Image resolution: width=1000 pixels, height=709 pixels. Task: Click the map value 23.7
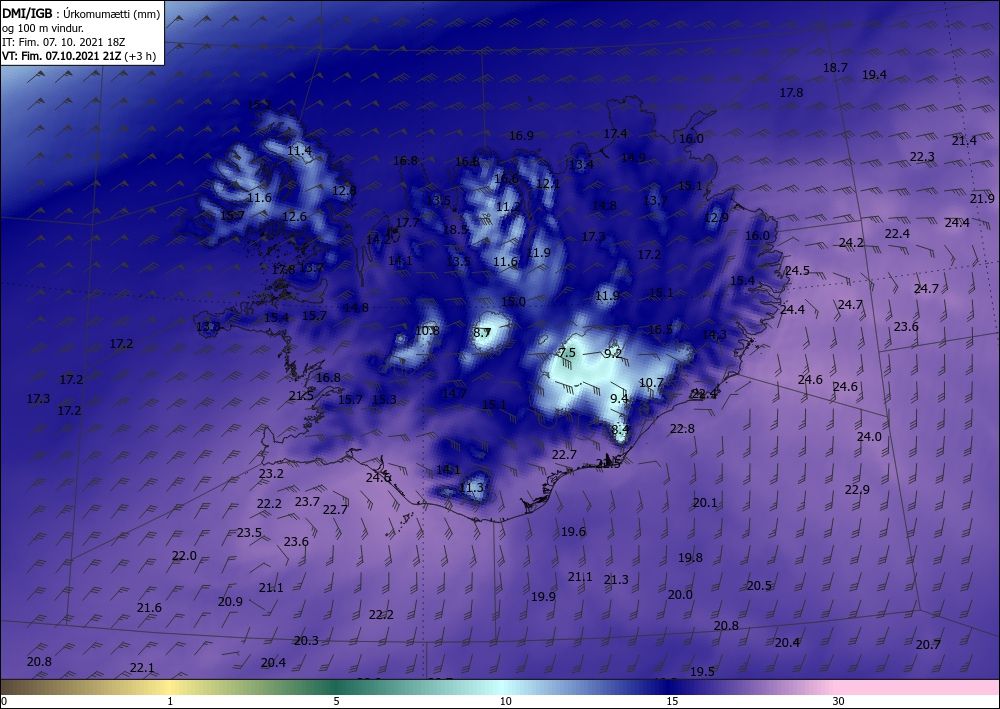click(x=307, y=502)
